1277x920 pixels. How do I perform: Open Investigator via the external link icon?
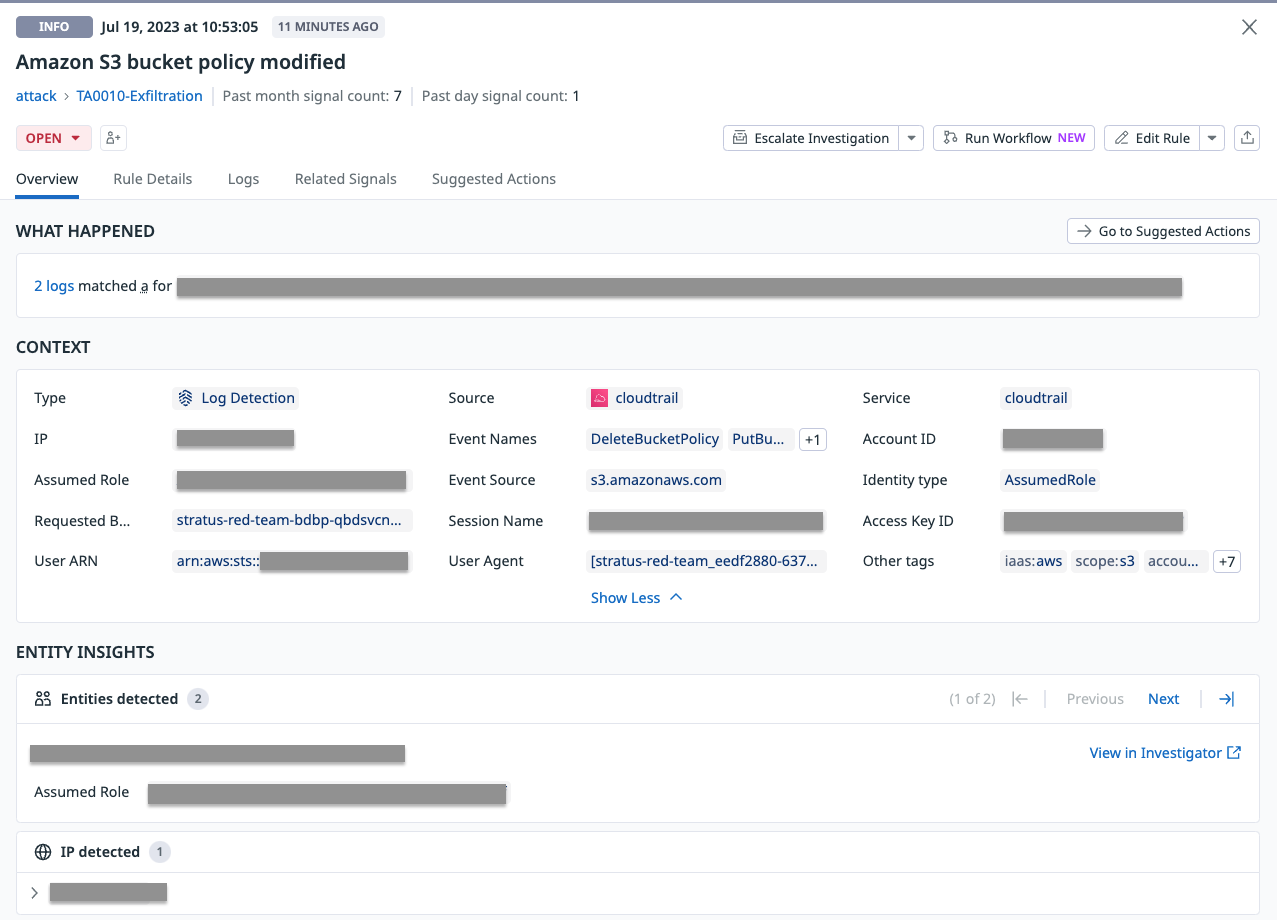pos(1234,752)
